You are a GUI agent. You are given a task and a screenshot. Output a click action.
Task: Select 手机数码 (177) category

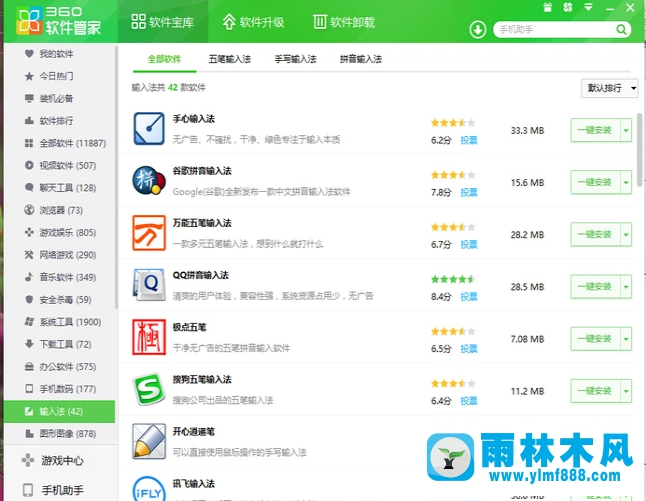(x=60, y=389)
